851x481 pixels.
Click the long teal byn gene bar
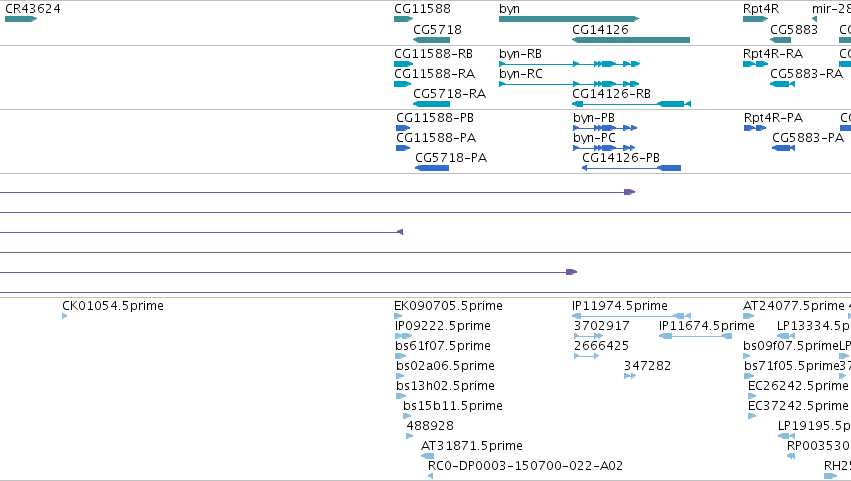click(569, 19)
